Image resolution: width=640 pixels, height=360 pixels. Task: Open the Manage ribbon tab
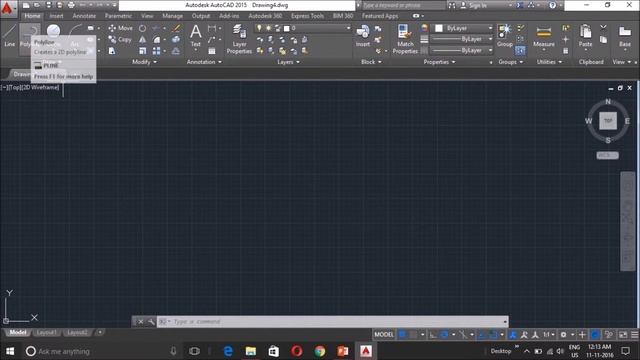pos(172,16)
